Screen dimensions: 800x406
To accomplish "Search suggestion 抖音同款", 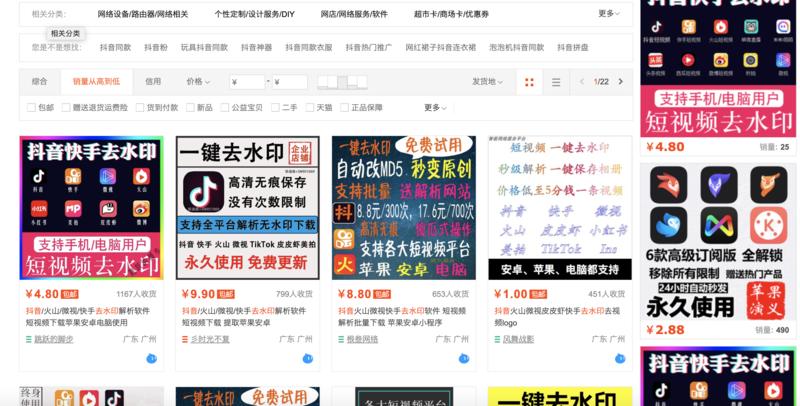I will coord(115,47).
